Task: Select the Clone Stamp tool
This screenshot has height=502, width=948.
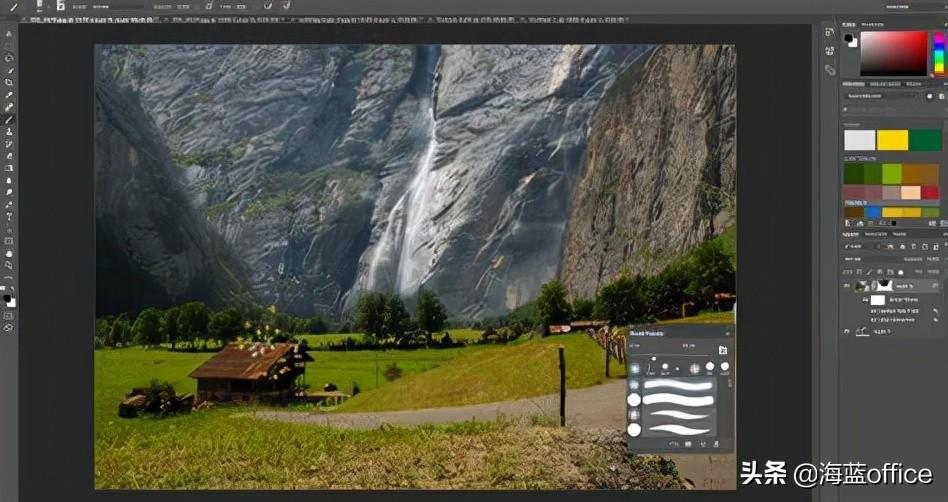Action: (x=8, y=132)
